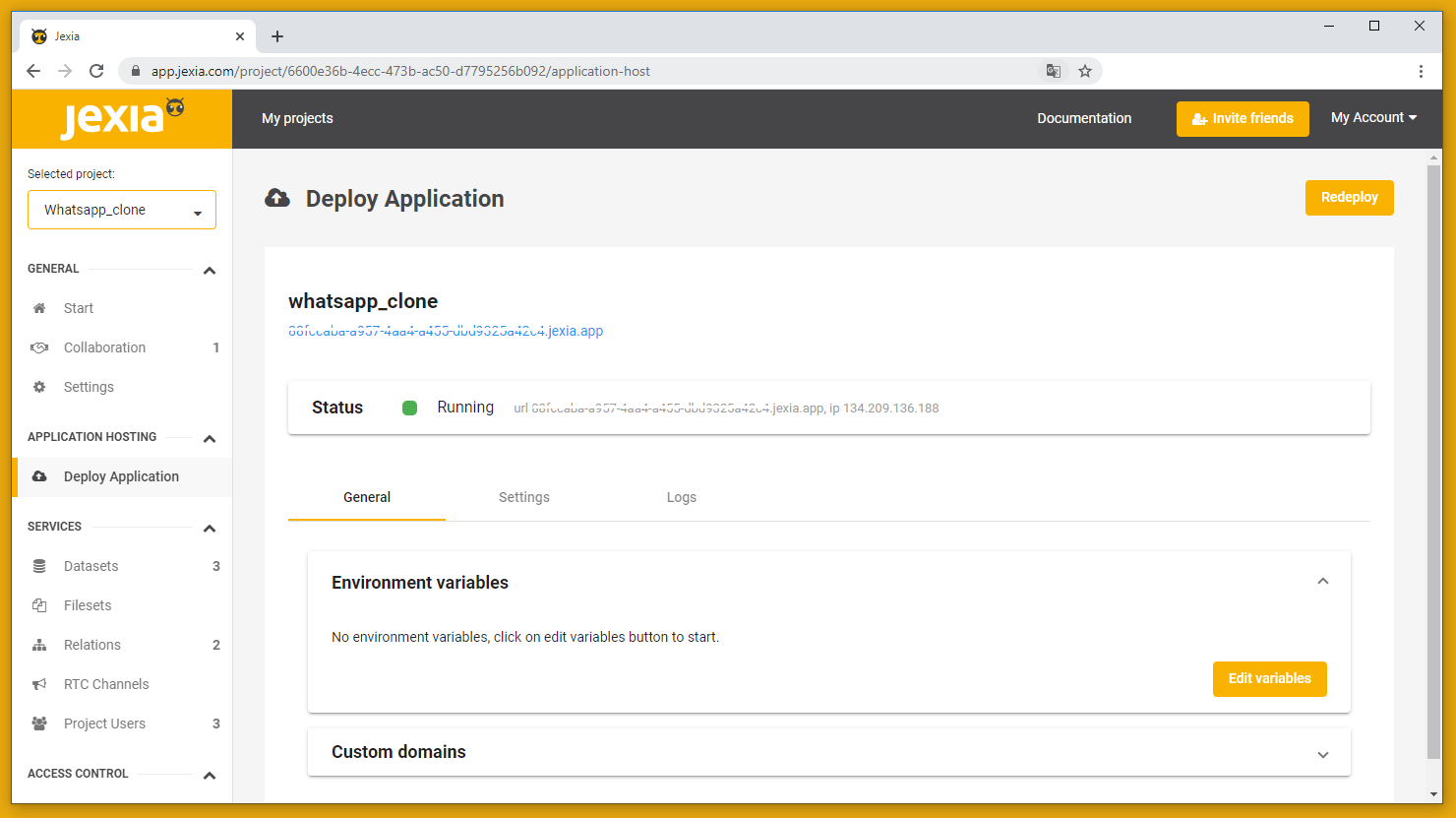Viewport: 1456px width, 818px height.
Task: Open Chrome three-dot menu
Action: 1421,71
